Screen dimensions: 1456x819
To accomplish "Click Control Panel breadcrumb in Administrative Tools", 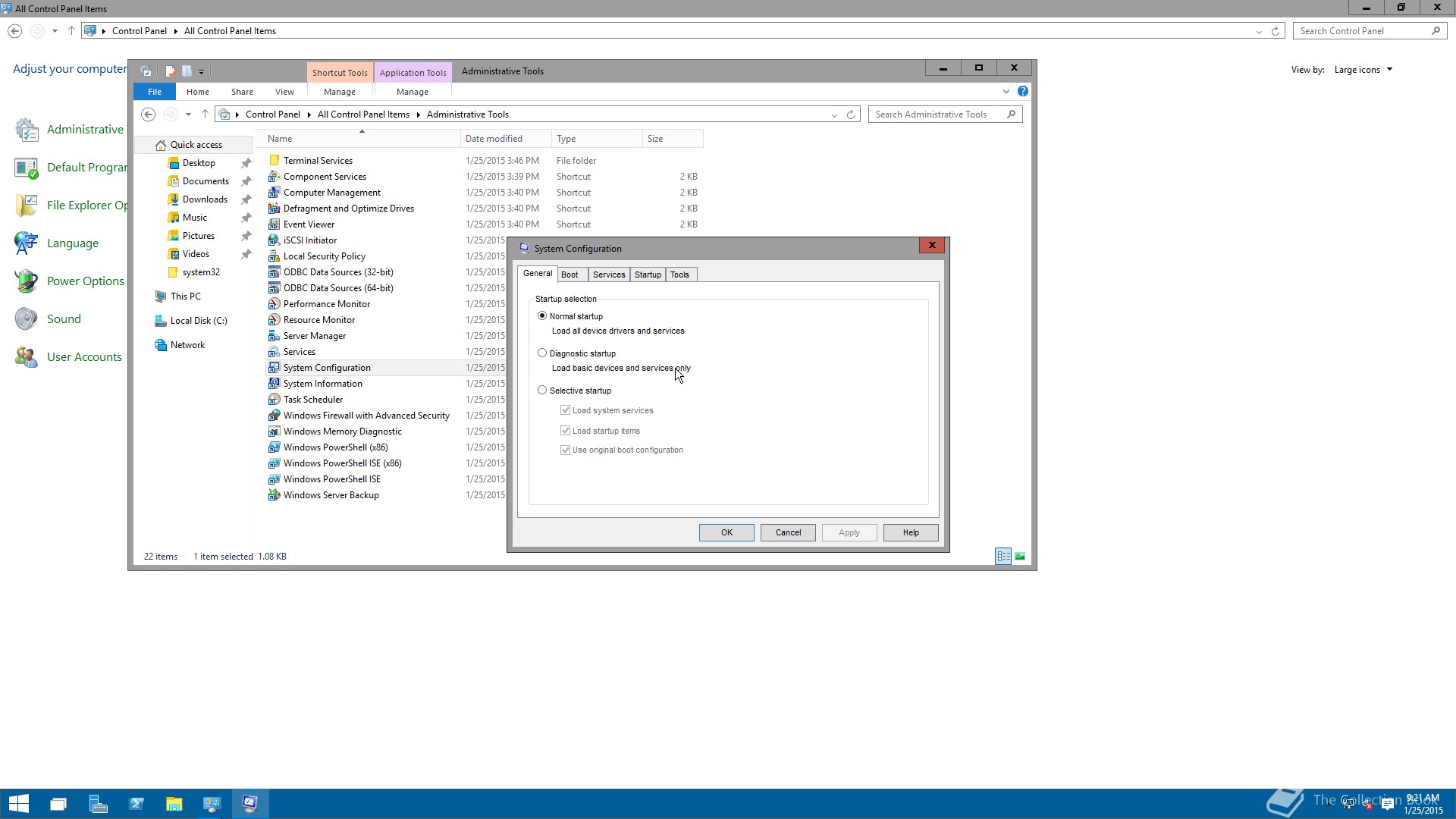I will coord(273,115).
